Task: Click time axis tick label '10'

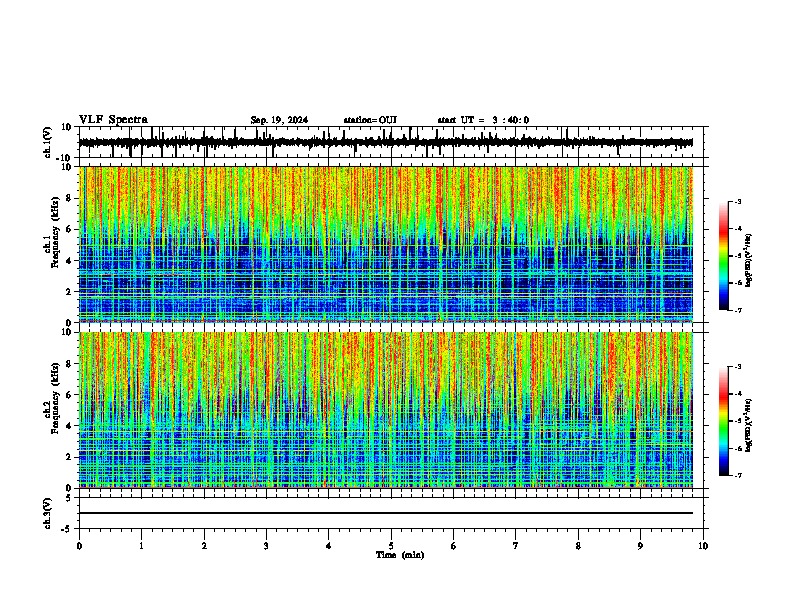Action: coord(703,546)
